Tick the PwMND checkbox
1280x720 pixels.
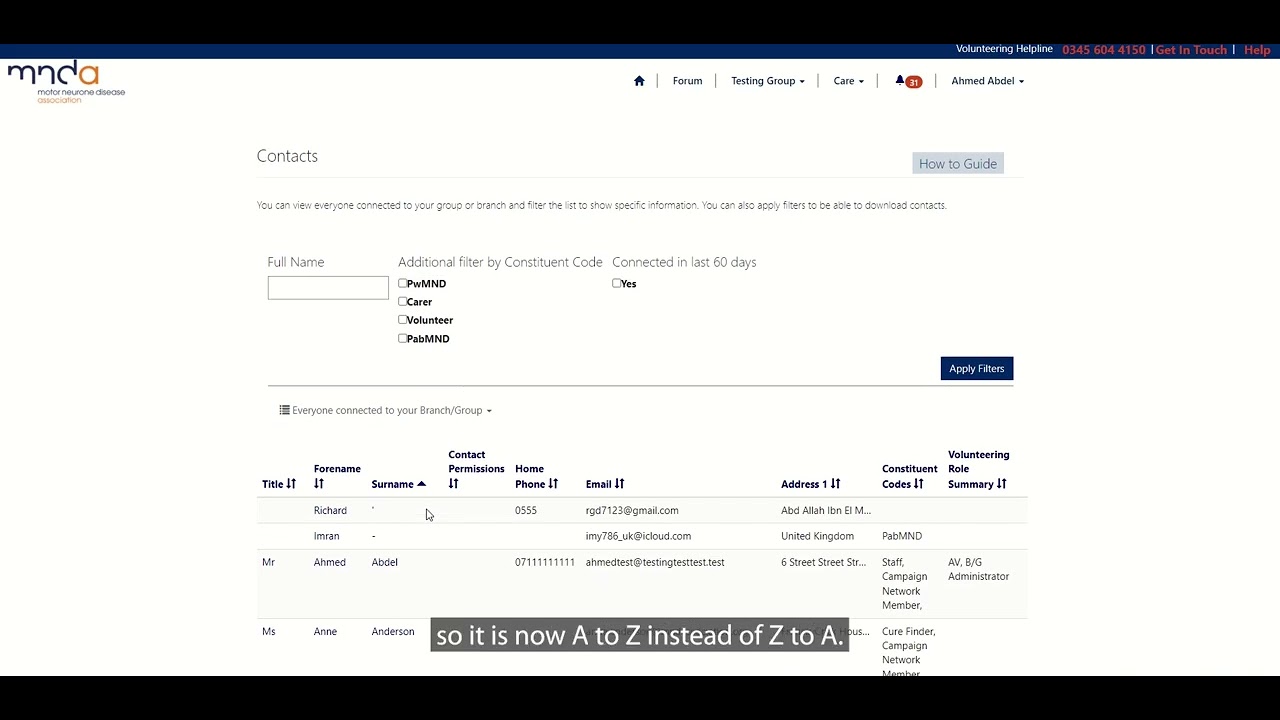(x=402, y=283)
